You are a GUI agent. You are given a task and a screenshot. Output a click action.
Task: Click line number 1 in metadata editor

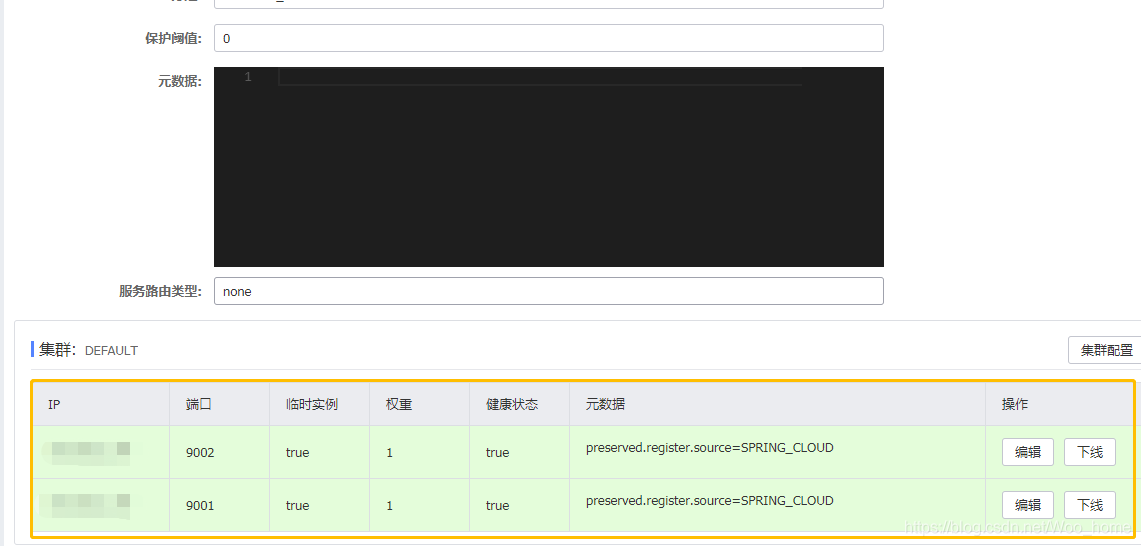tap(248, 76)
